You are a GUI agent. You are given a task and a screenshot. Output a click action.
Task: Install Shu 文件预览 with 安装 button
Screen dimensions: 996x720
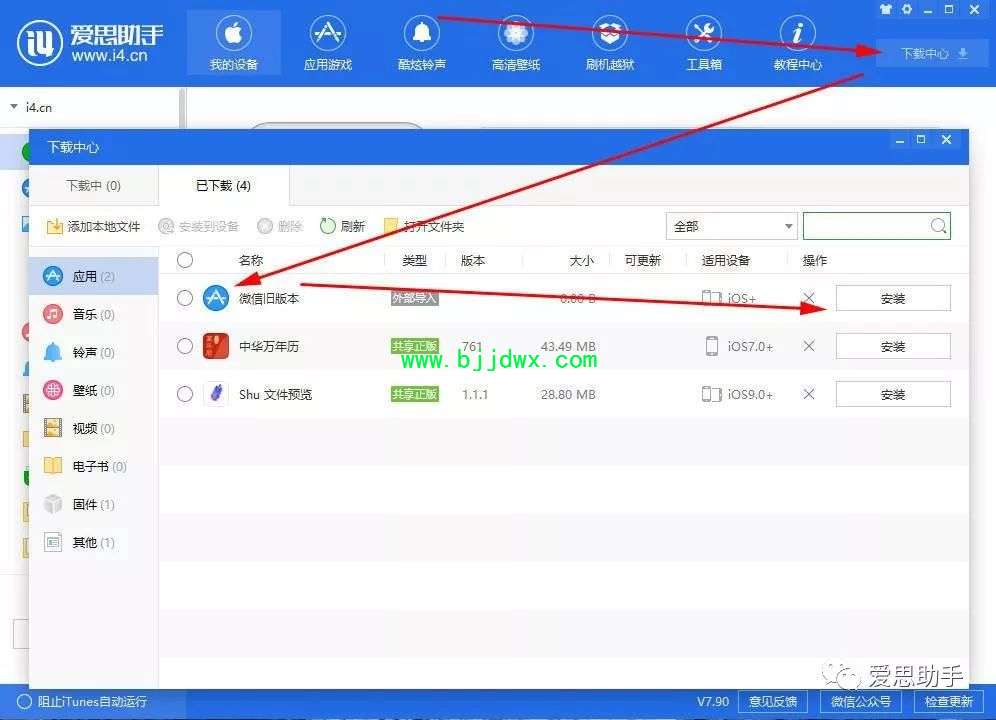tap(893, 395)
